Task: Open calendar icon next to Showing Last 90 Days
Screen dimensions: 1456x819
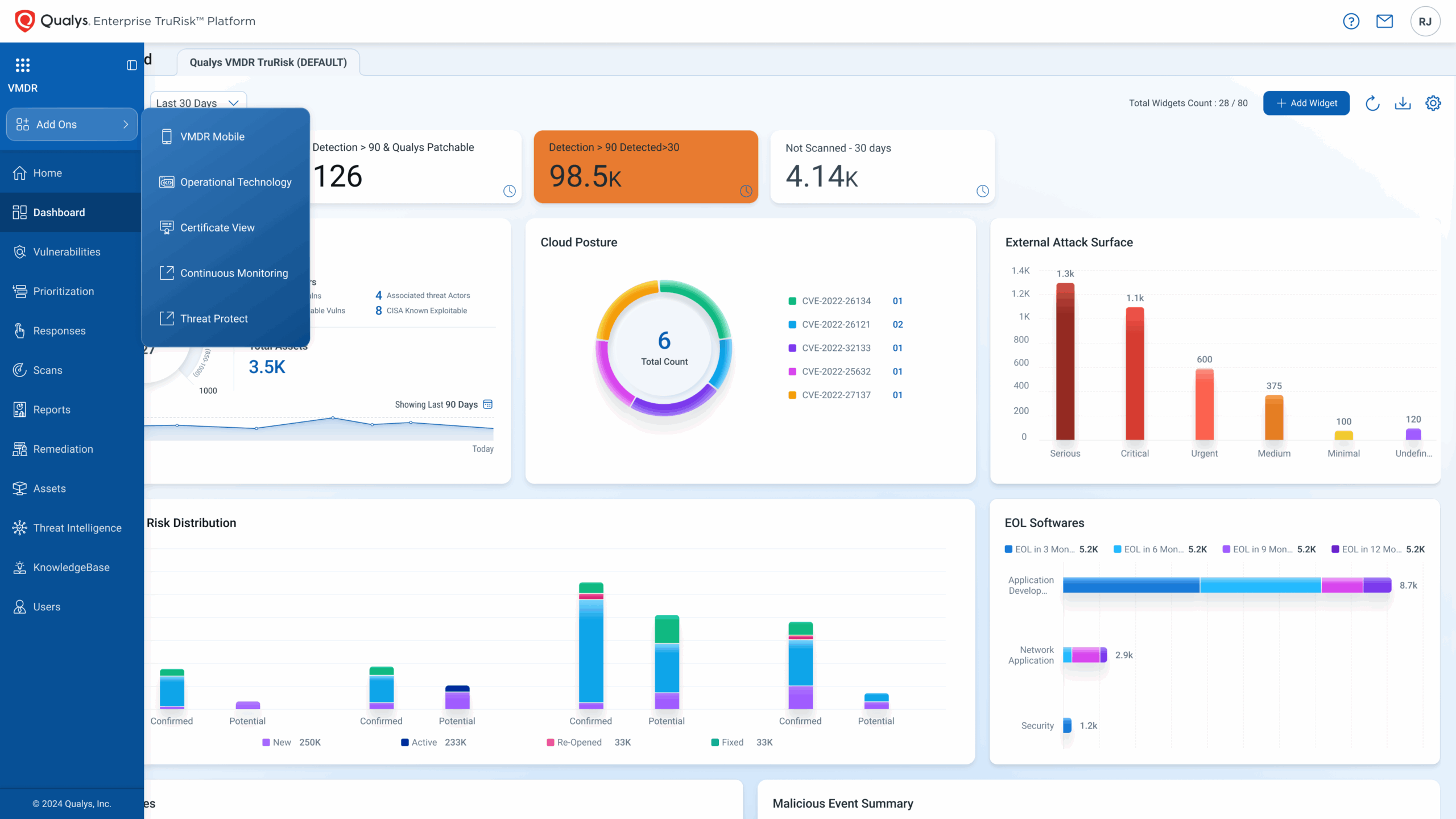Action: [487, 404]
